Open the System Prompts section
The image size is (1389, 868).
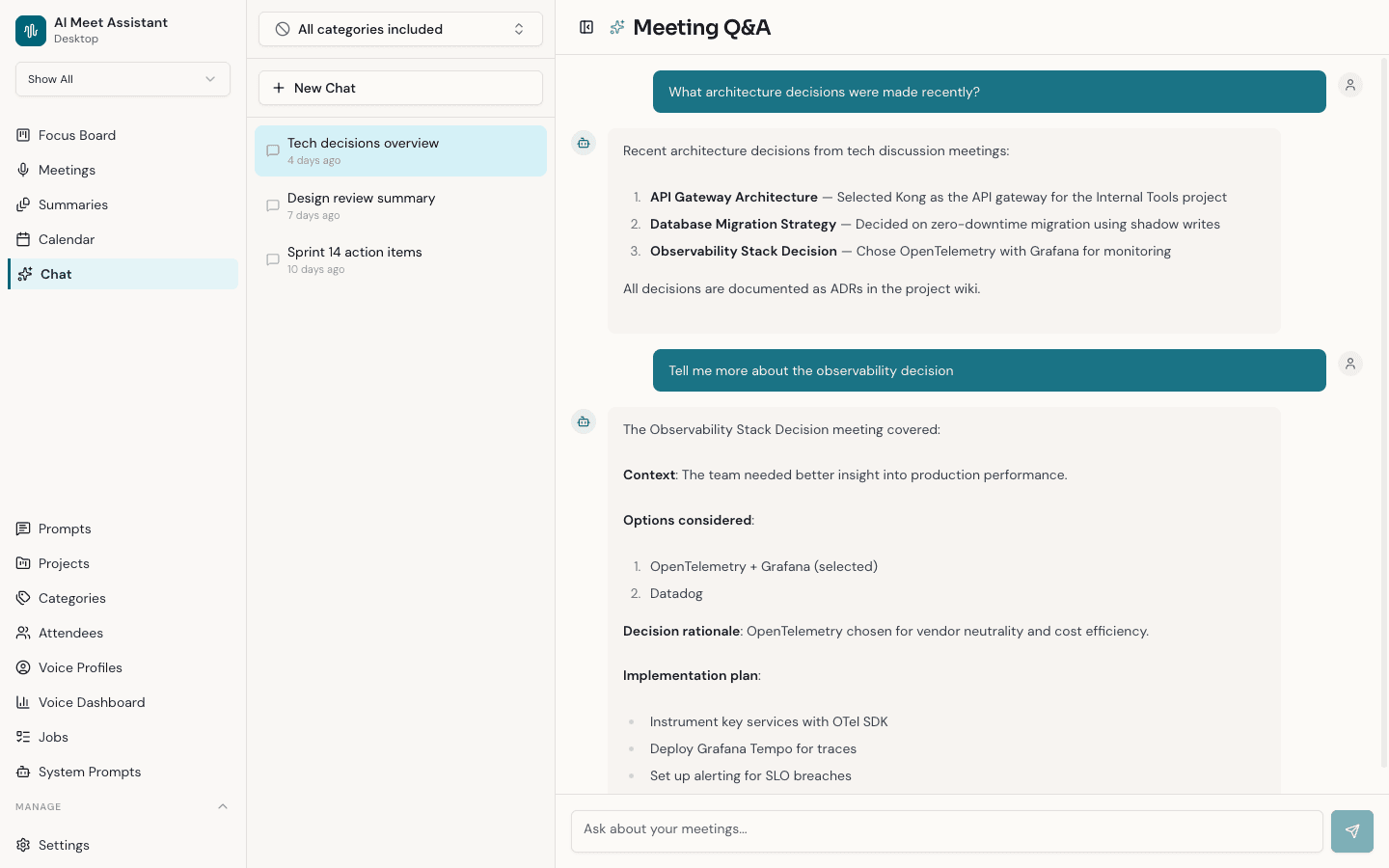point(88,772)
